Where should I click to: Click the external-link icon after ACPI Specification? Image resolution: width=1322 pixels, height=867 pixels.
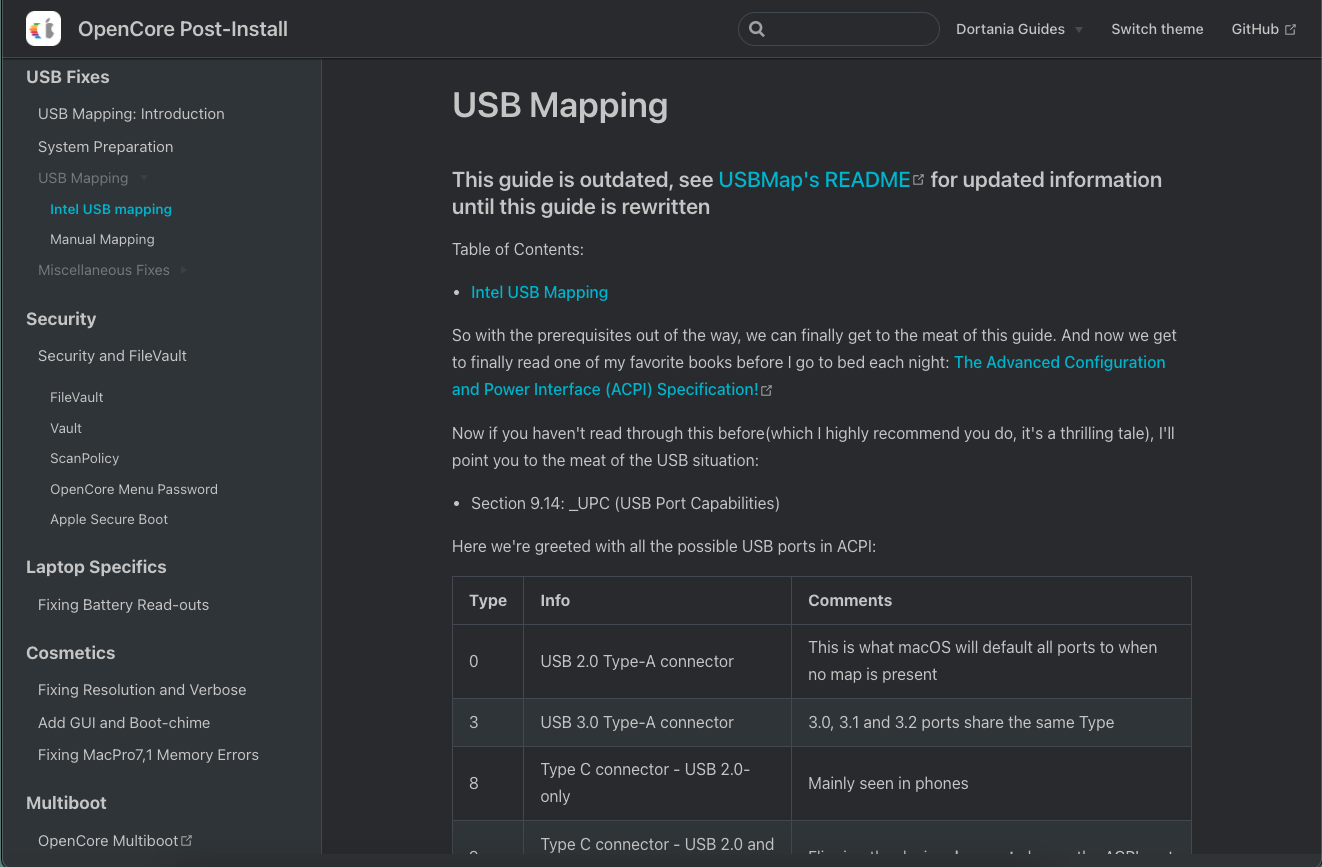(766, 390)
